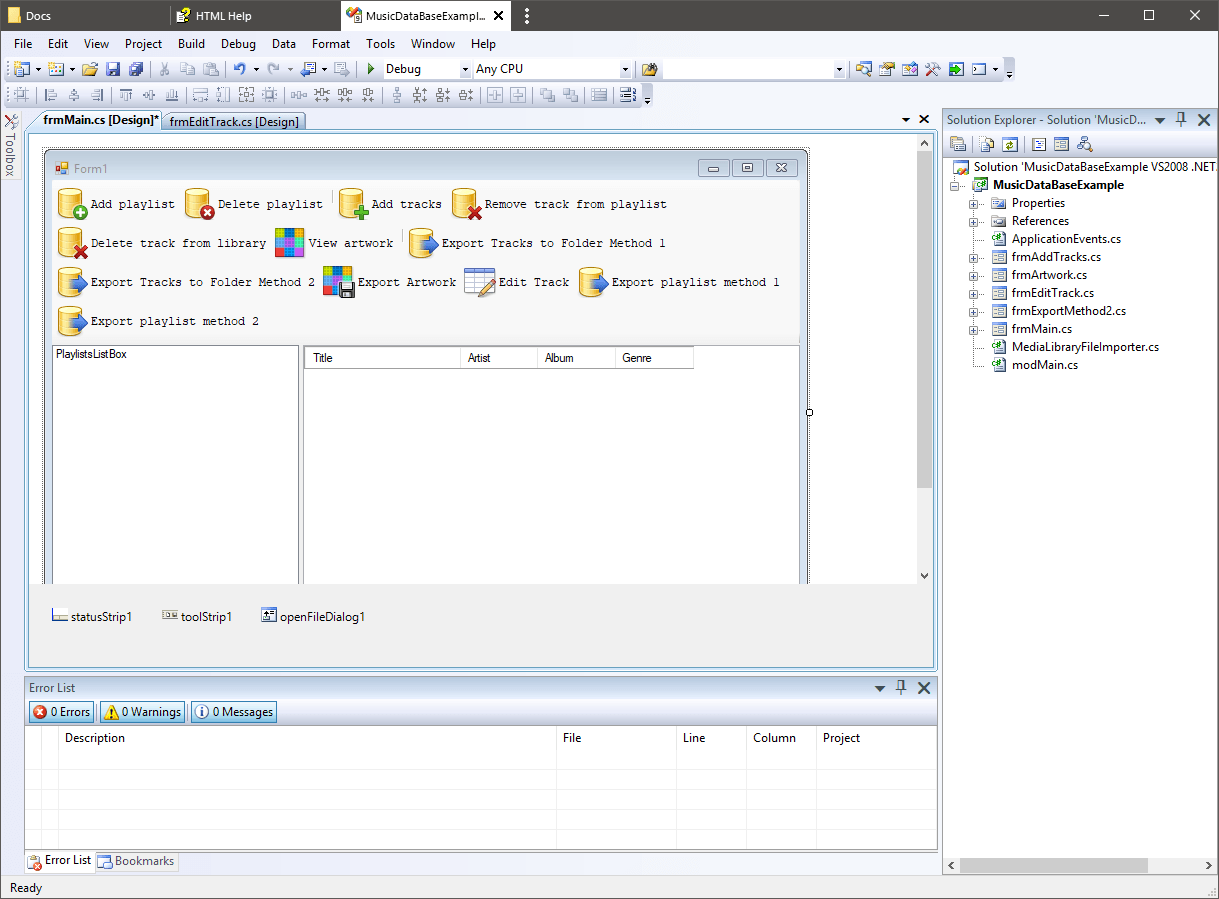Screen dimensions: 1219x899
Task: Click the Start Debugging play icon
Action: 370,69
